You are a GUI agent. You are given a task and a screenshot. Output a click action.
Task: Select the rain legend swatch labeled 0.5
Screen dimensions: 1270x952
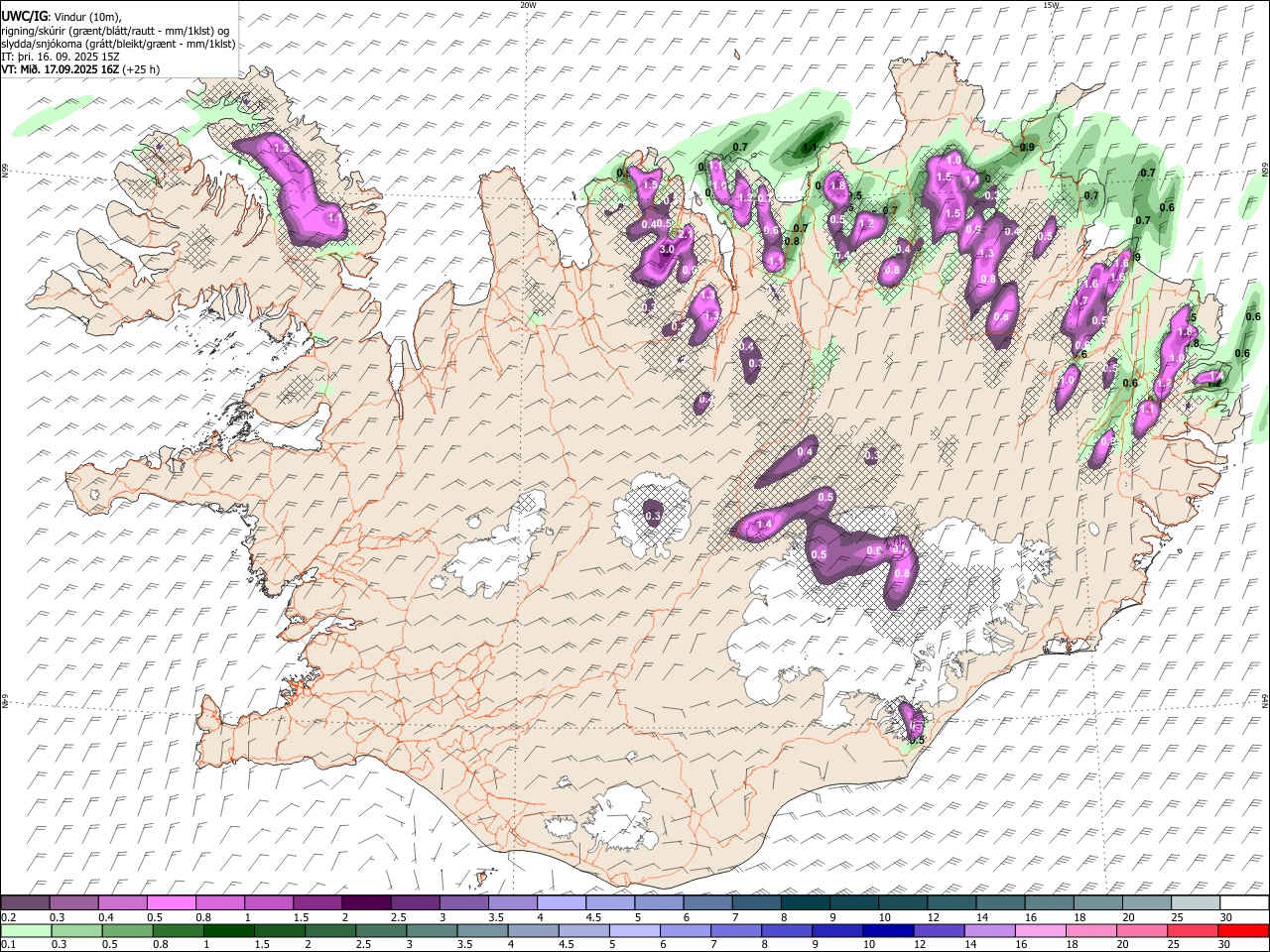point(127,930)
